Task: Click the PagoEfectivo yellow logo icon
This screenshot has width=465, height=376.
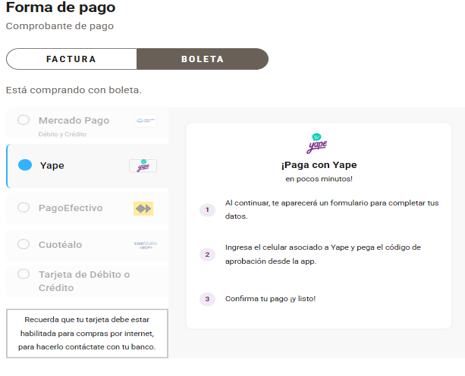Action: [x=143, y=209]
